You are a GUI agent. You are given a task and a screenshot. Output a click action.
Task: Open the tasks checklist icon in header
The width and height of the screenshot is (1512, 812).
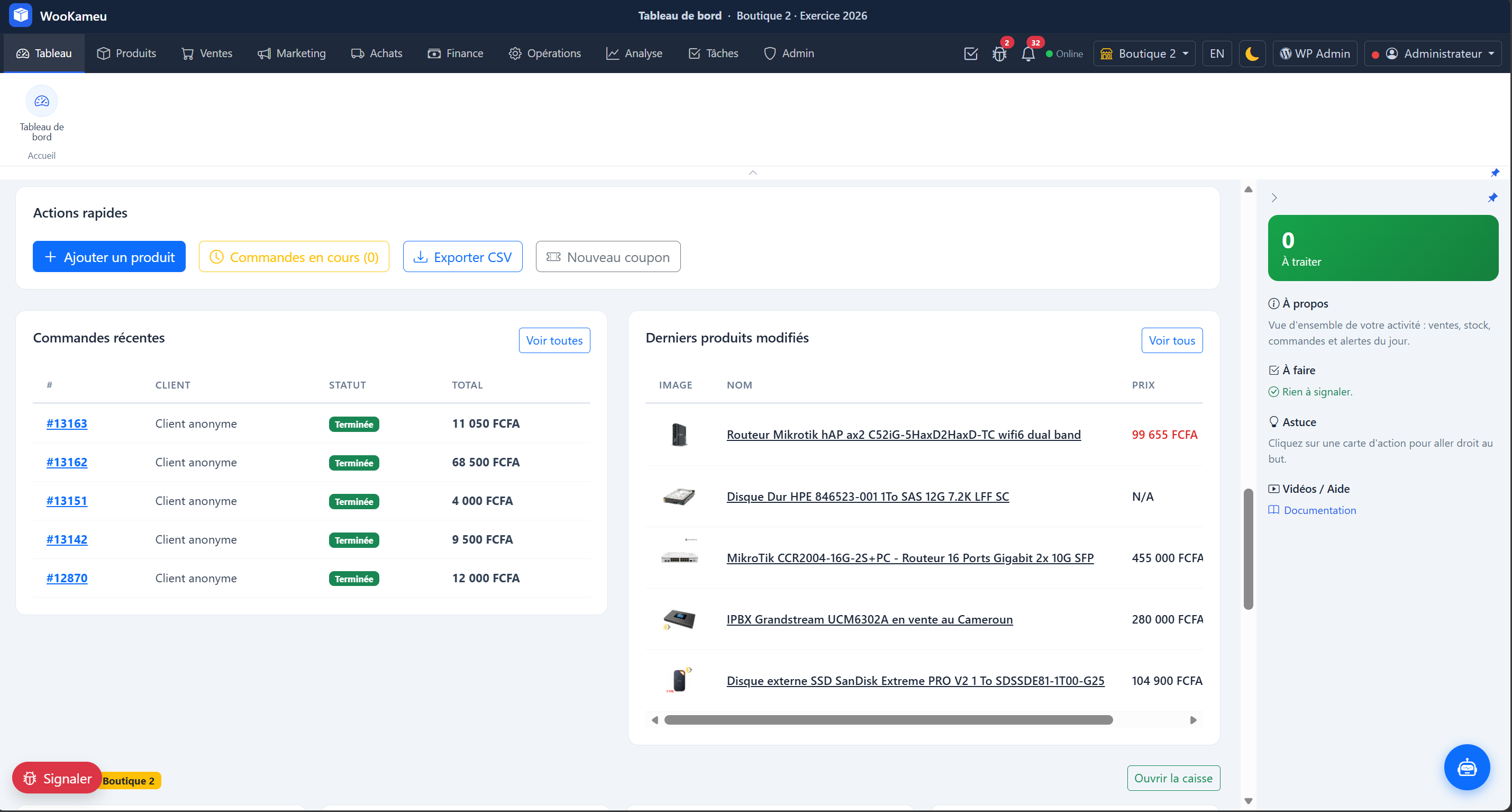(x=971, y=53)
